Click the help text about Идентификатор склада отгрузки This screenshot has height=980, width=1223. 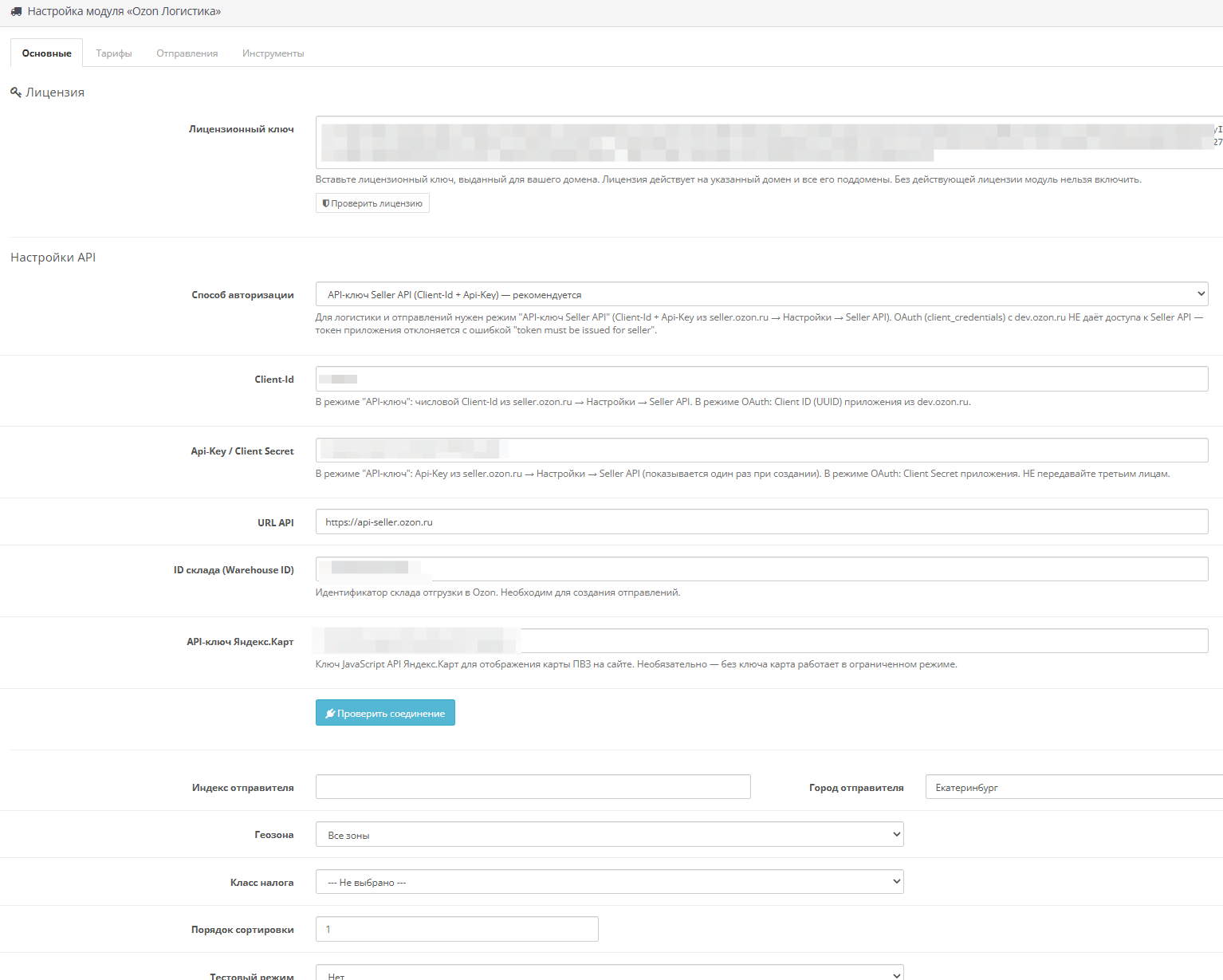tap(497, 592)
